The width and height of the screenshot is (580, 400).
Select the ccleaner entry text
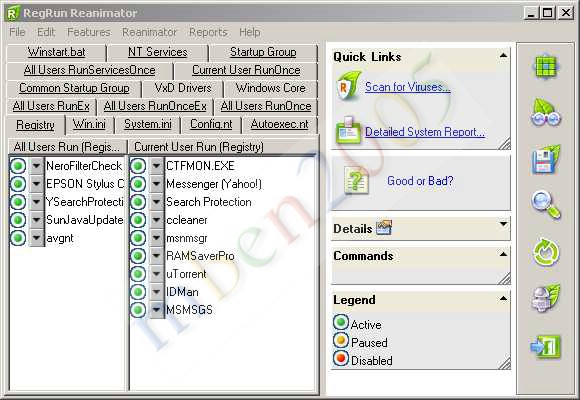coord(187,220)
